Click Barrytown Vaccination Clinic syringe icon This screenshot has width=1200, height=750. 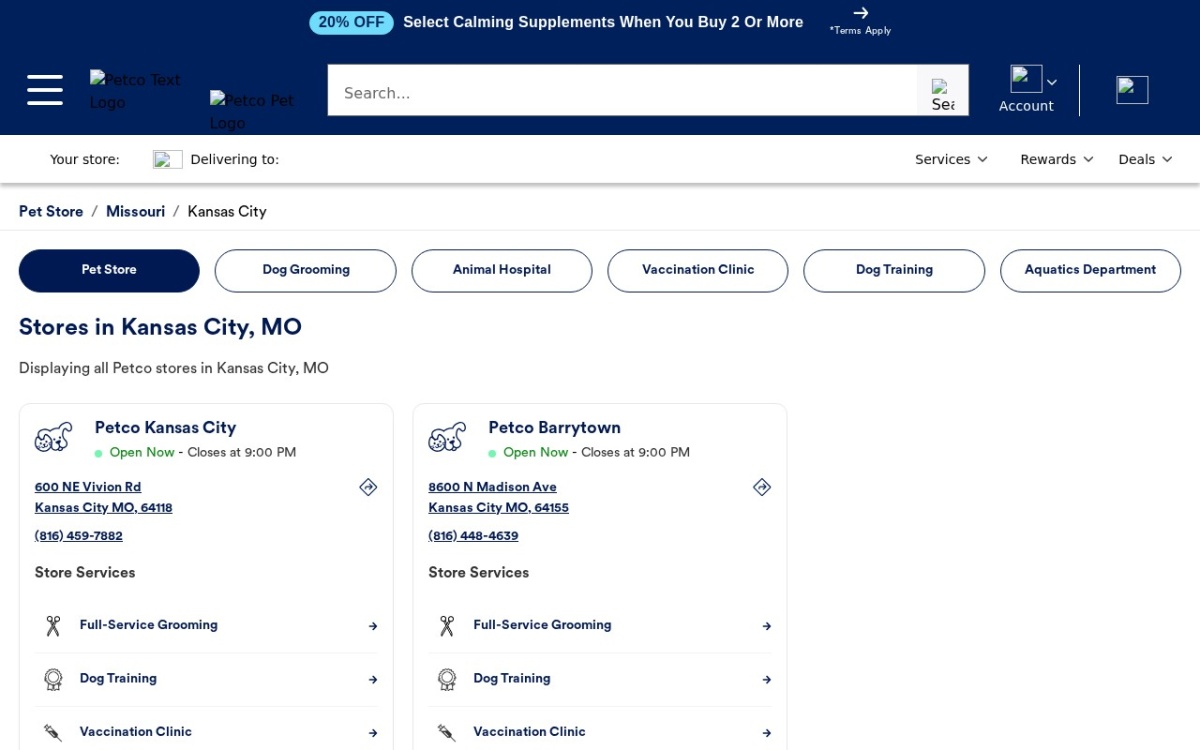[447, 732]
